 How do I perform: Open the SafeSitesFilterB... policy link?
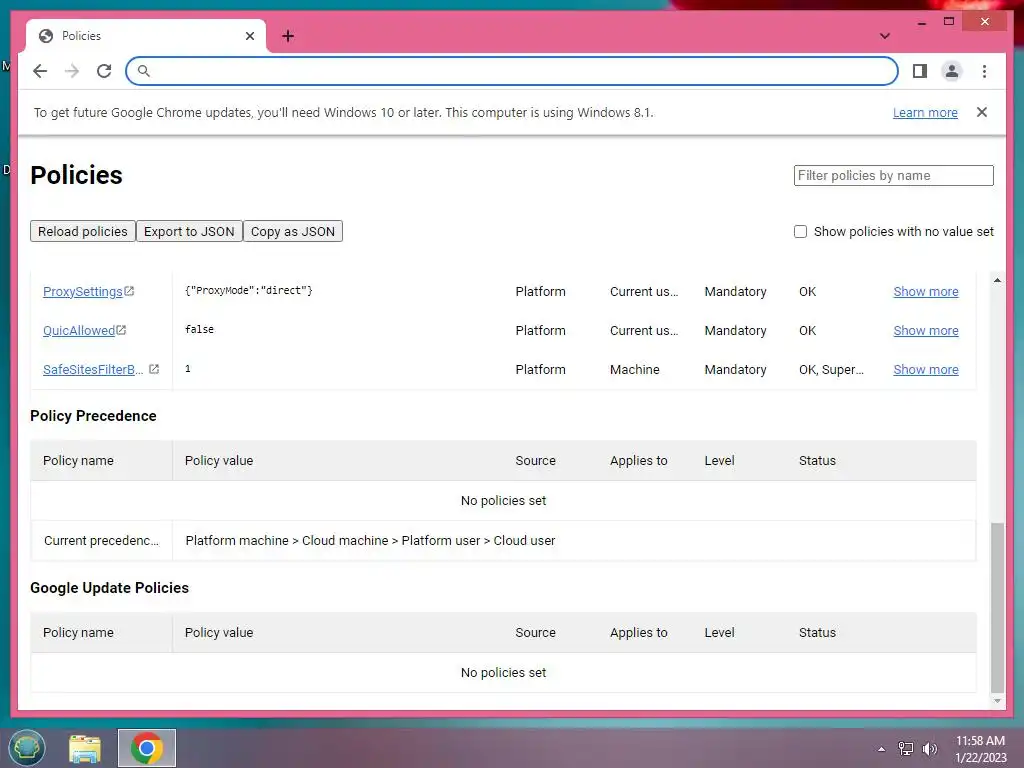pos(93,370)
